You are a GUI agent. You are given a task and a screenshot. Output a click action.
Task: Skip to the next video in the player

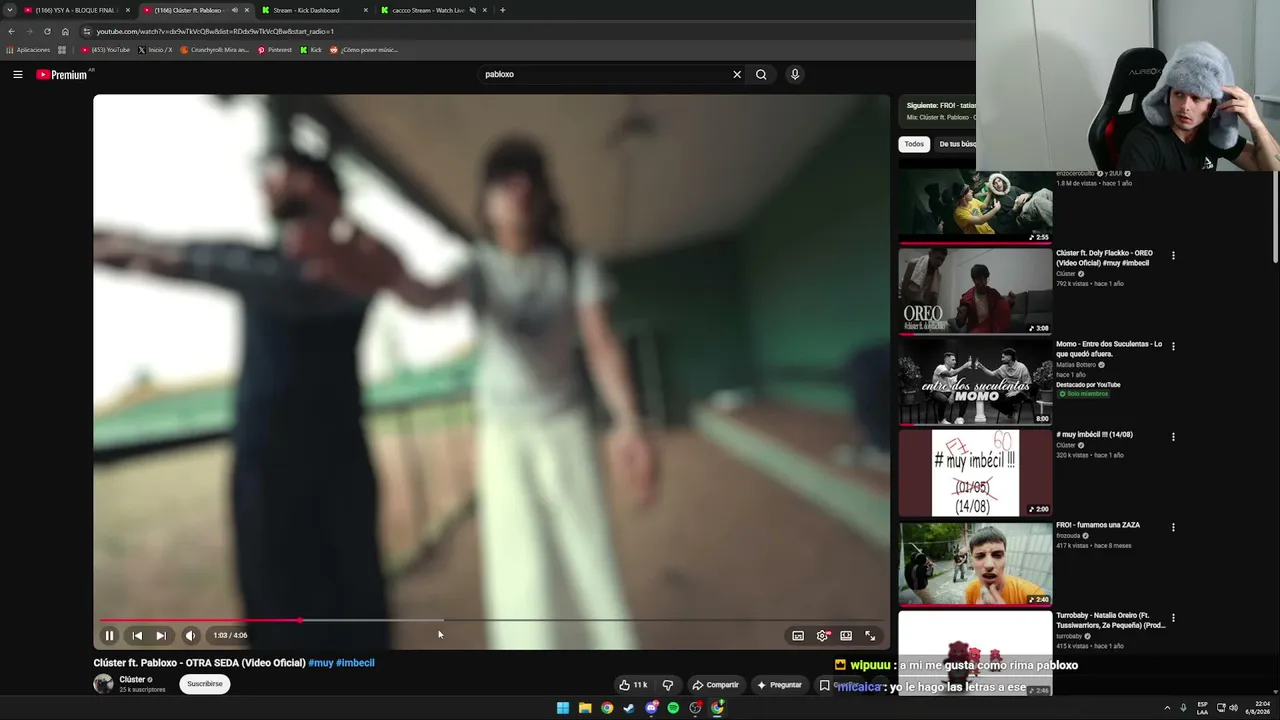[161, 635]
